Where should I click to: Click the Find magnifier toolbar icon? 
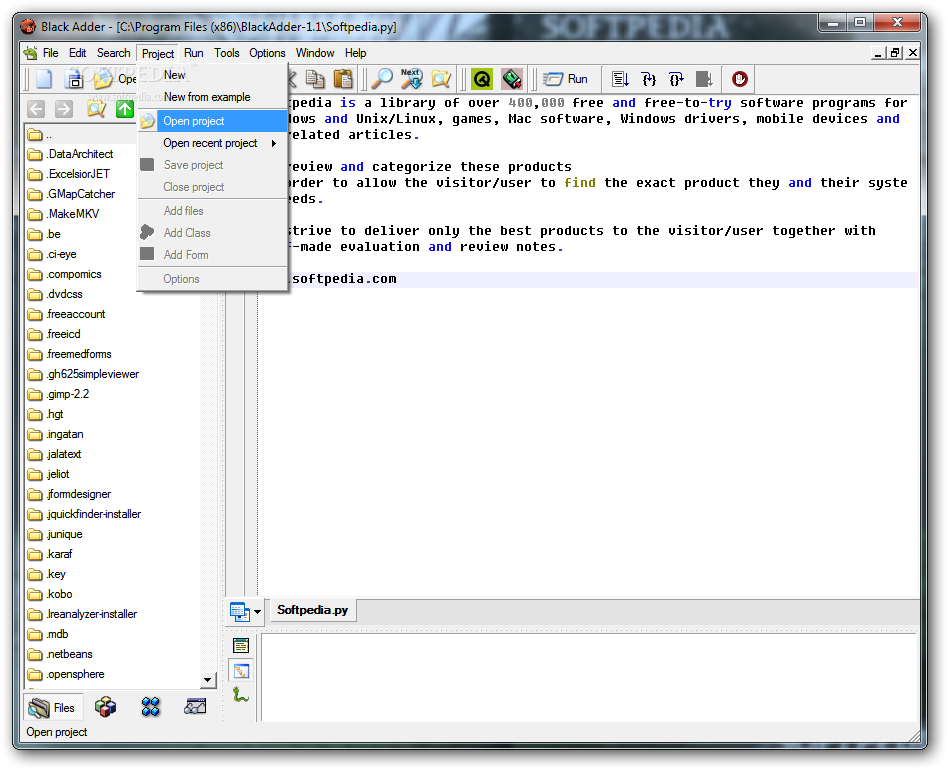click(382, 79)
